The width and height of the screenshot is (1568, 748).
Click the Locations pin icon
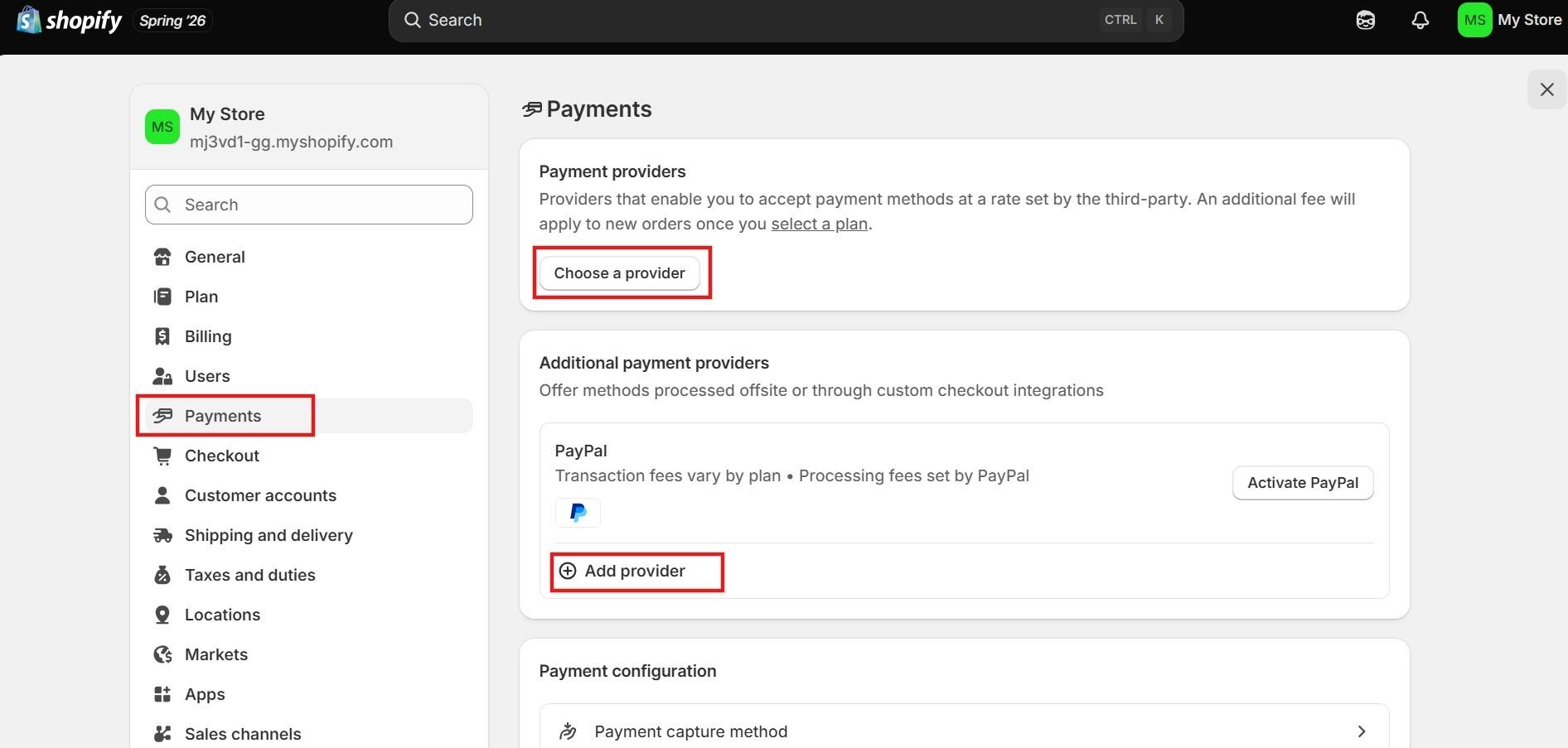[162, 615]
